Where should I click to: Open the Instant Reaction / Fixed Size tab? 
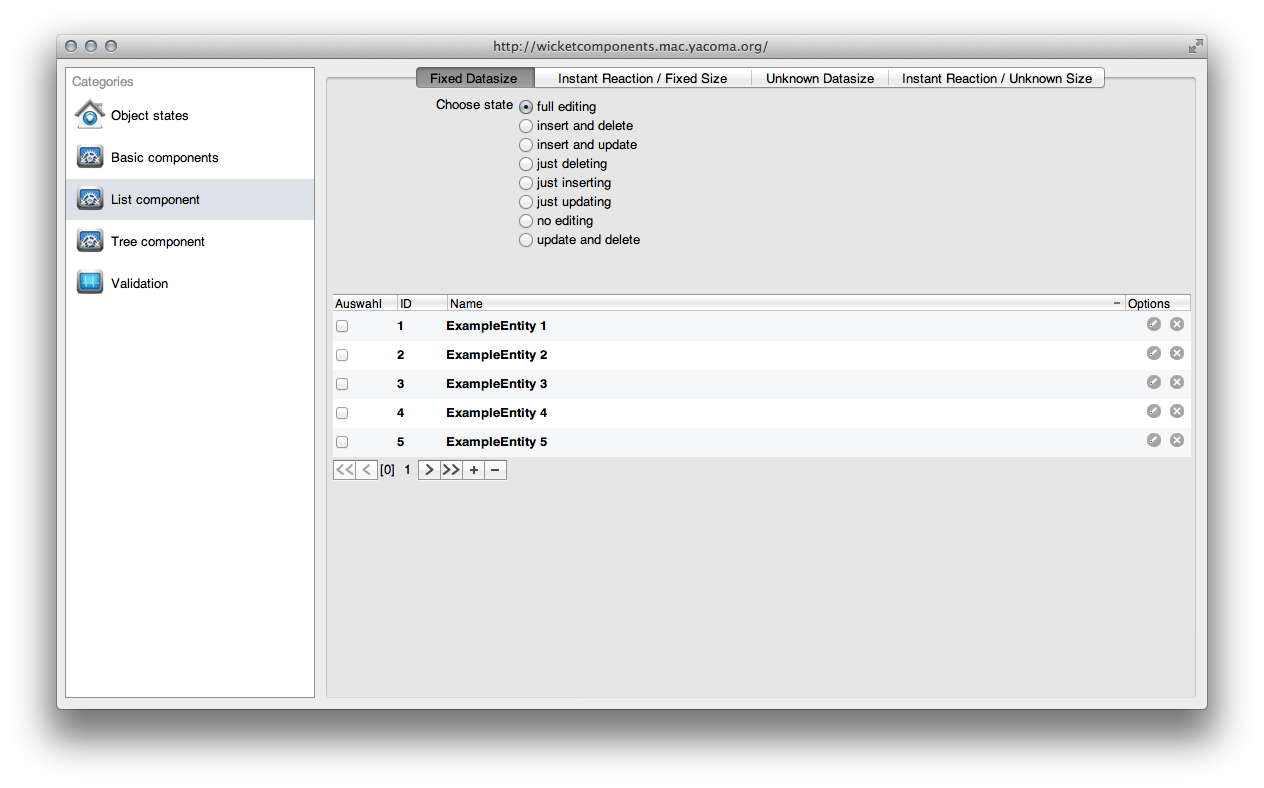tap(643, 78)
